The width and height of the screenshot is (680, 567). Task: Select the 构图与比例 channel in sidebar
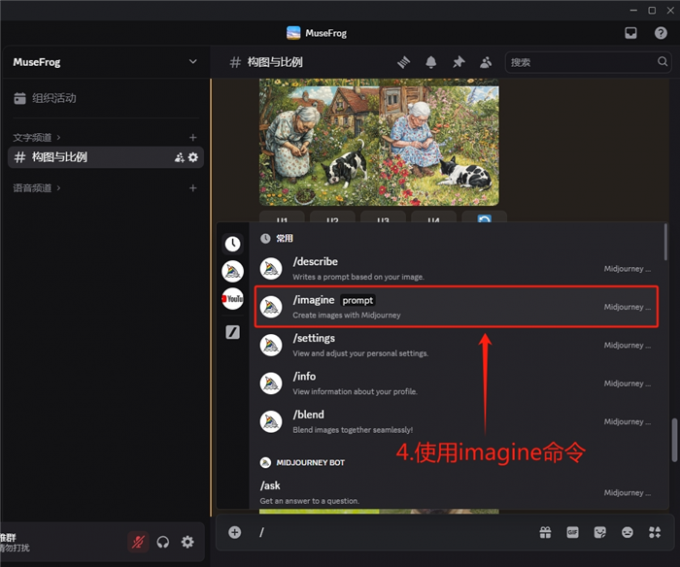[x=105, y=157]
